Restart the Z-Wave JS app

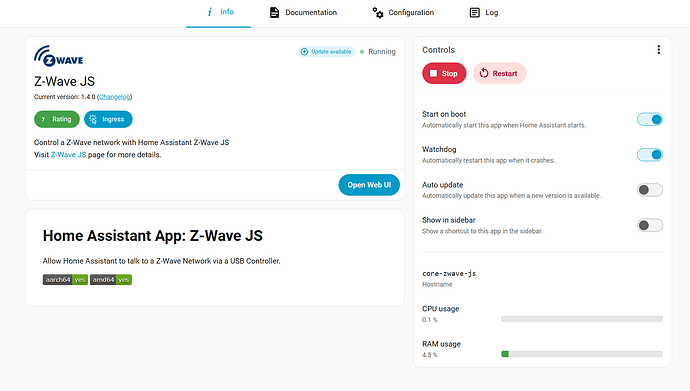499,73
